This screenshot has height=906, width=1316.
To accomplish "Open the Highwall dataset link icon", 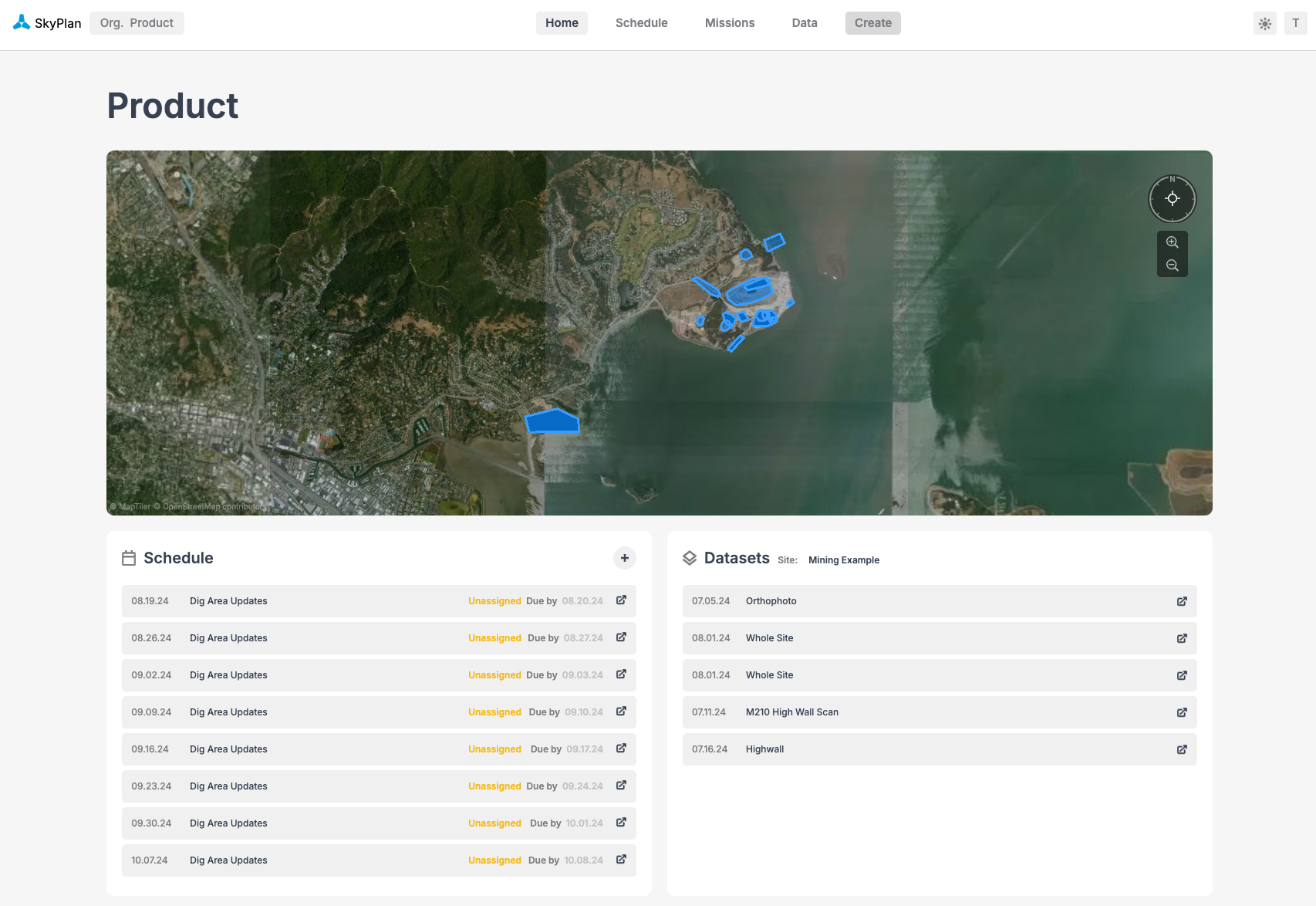I will (x=1182, y=749).
